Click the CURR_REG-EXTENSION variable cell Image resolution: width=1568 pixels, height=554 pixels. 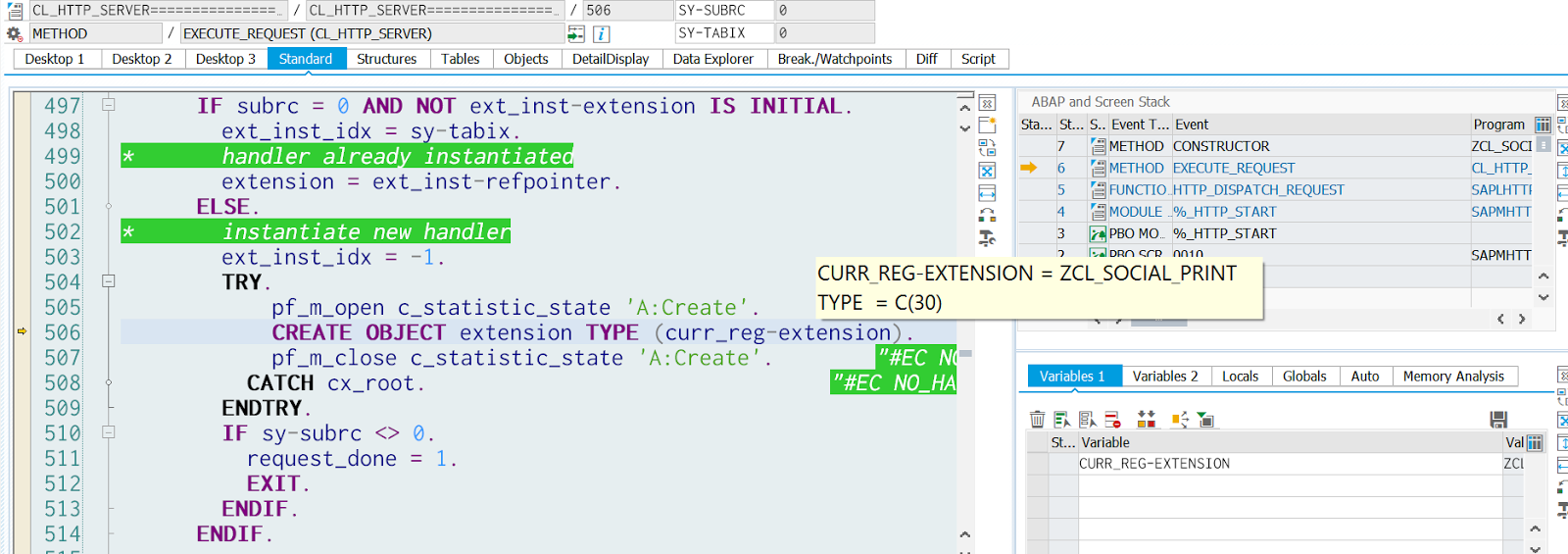(x=1289, y=464)
